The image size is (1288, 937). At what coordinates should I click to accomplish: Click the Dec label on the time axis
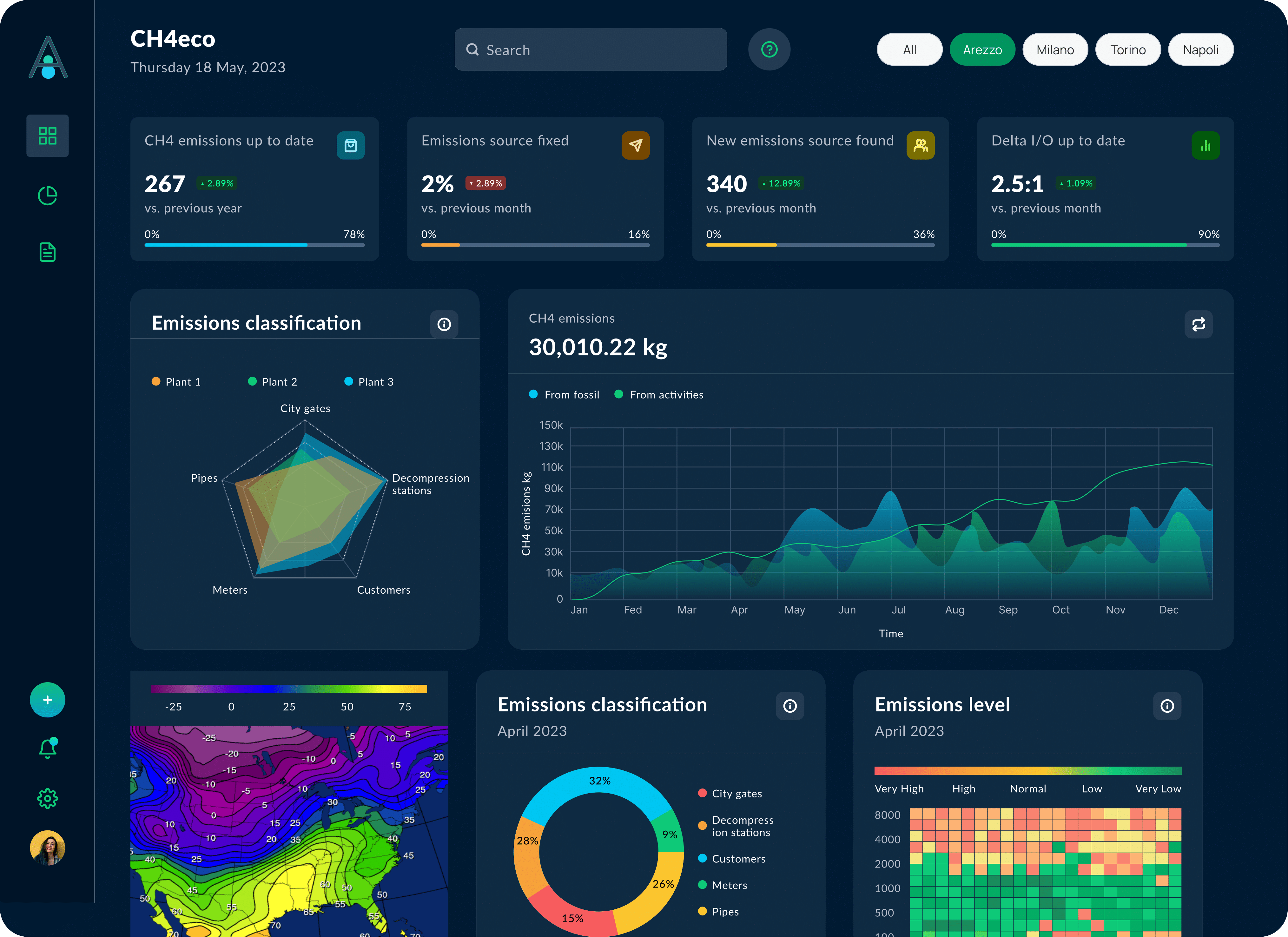[1169, 610]
